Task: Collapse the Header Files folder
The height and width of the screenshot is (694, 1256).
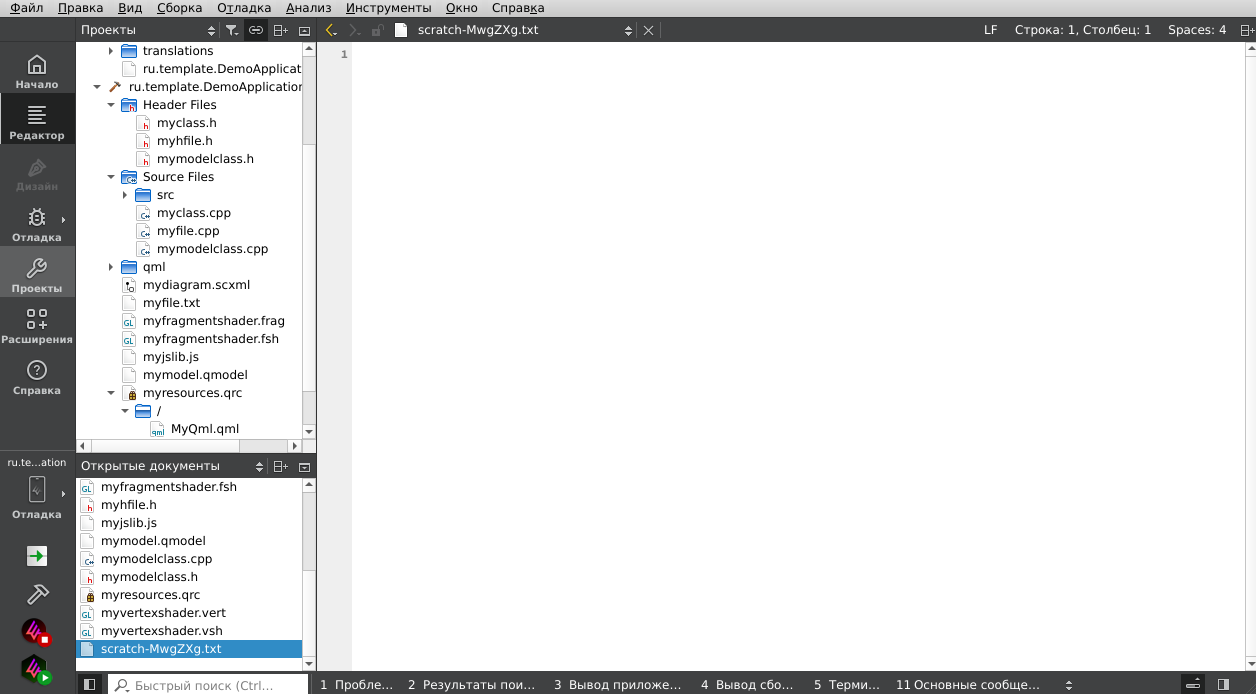Action: [111, 105]
